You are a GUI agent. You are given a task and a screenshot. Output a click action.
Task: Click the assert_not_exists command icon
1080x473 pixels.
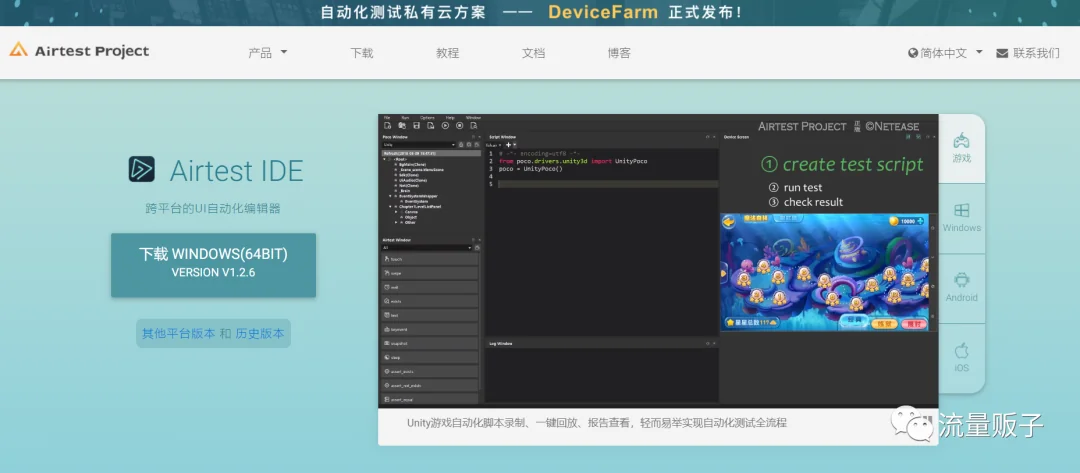386,385
